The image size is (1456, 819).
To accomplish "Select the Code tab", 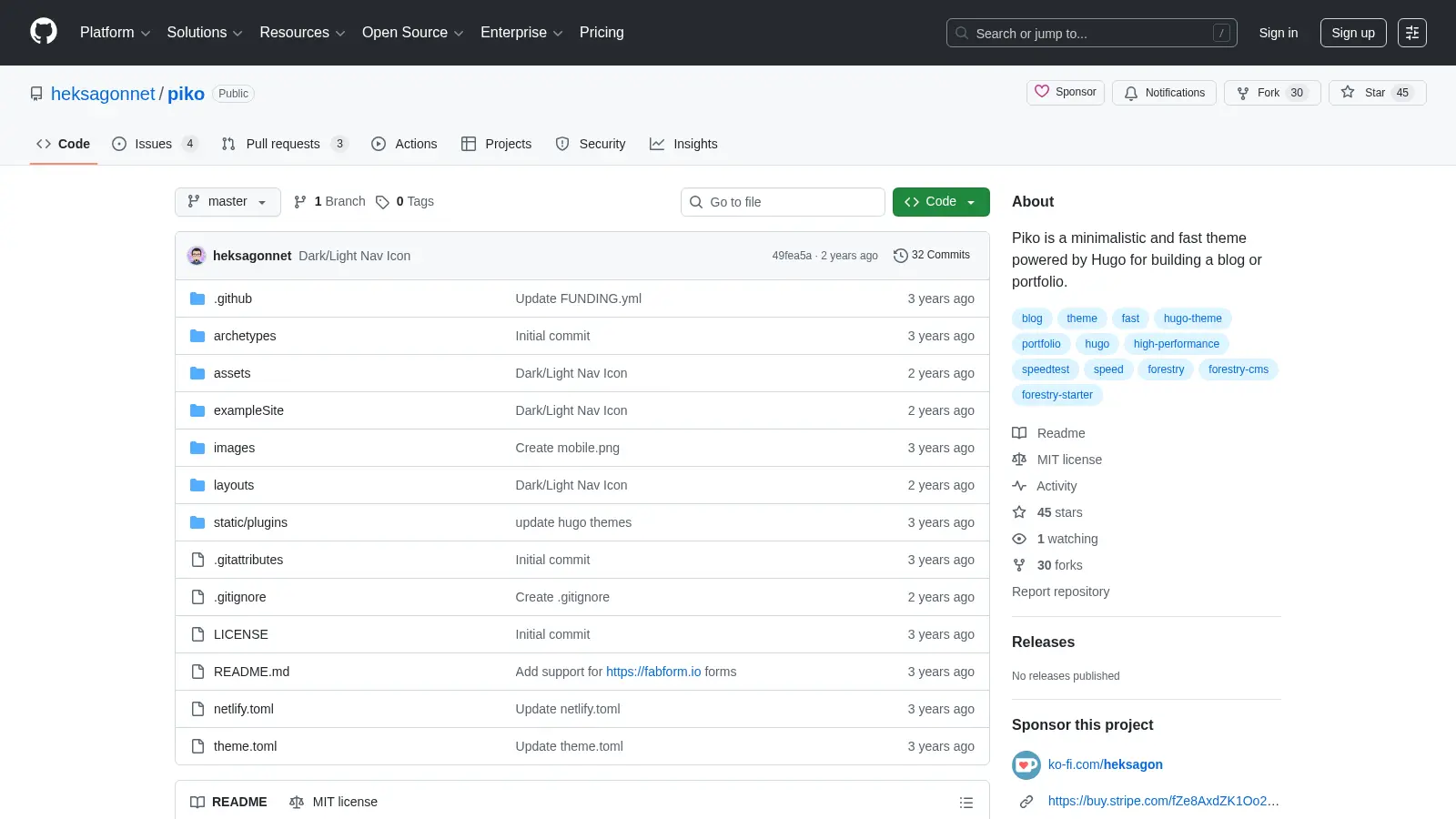I will click(x=63, y=144).
